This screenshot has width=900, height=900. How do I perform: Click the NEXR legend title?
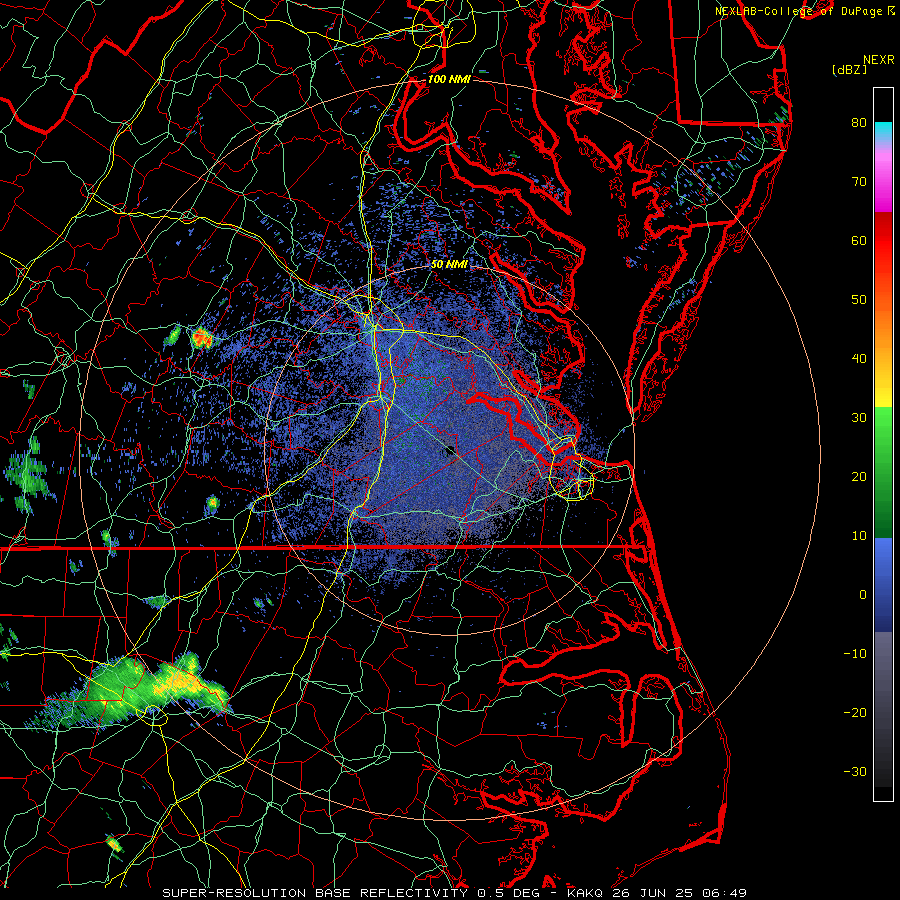(x=878, y=60)
